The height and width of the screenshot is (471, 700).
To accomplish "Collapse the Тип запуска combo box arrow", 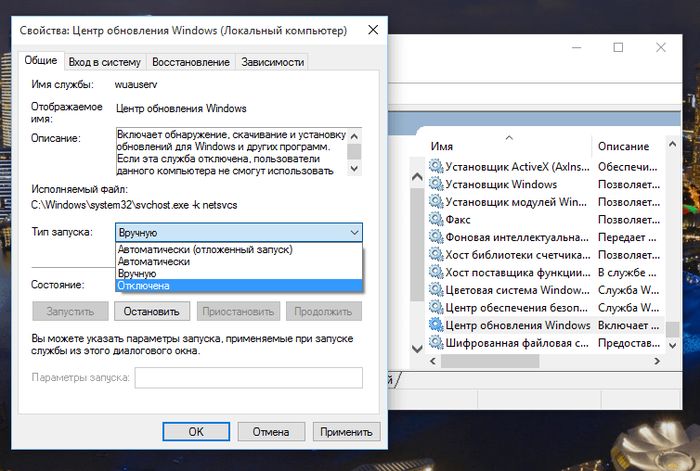I will click(354, 232).
